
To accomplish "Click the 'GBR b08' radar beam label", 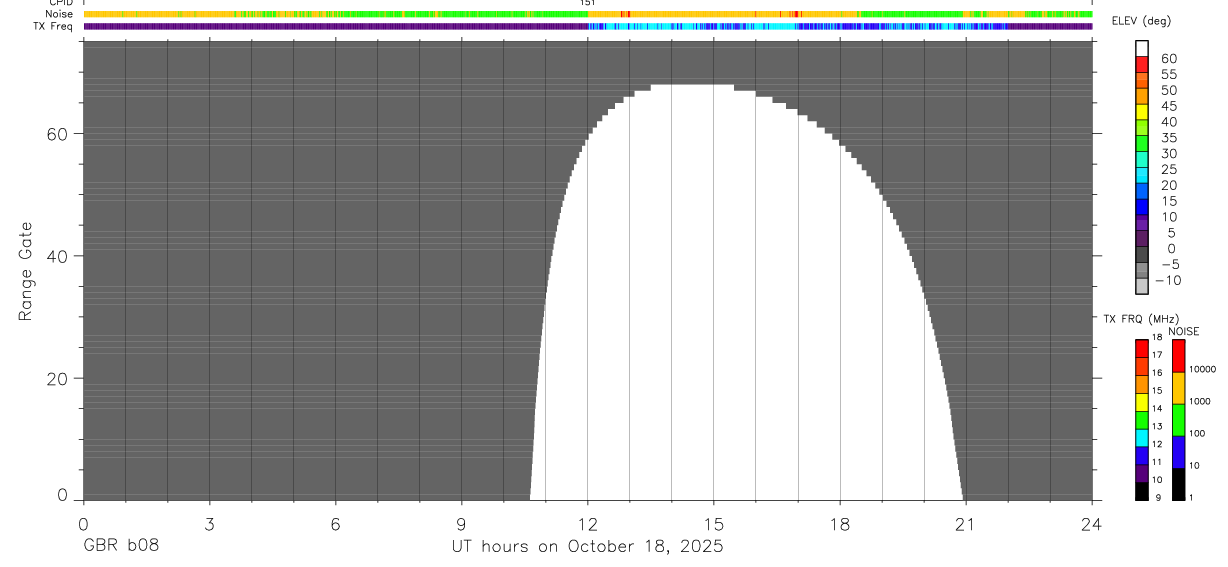I will (x=120, y=547).
